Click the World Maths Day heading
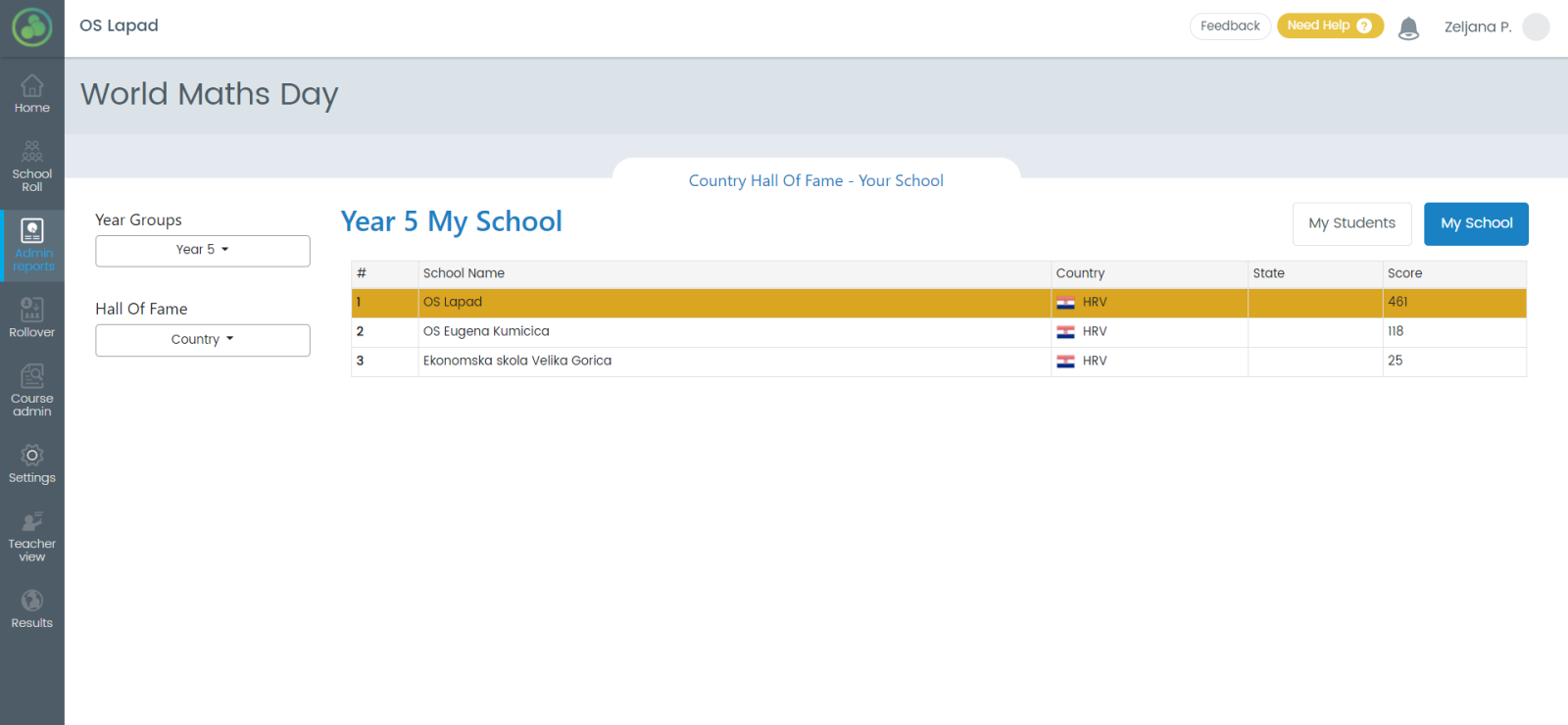Image resolution: width=1568 pixels, height=725 pixels. point(210,95)
